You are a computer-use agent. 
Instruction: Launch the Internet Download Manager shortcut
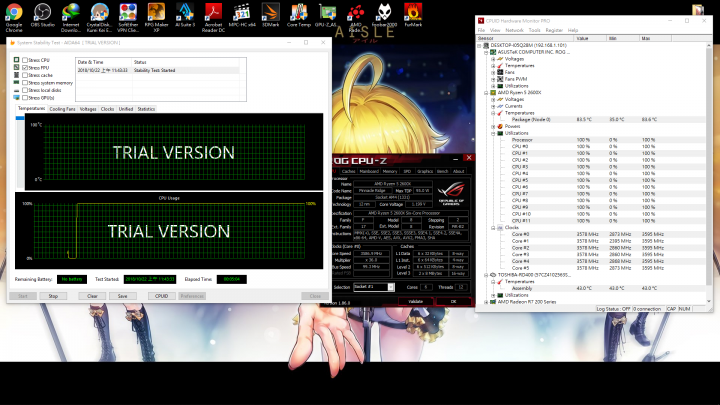[x=71, y=17]
